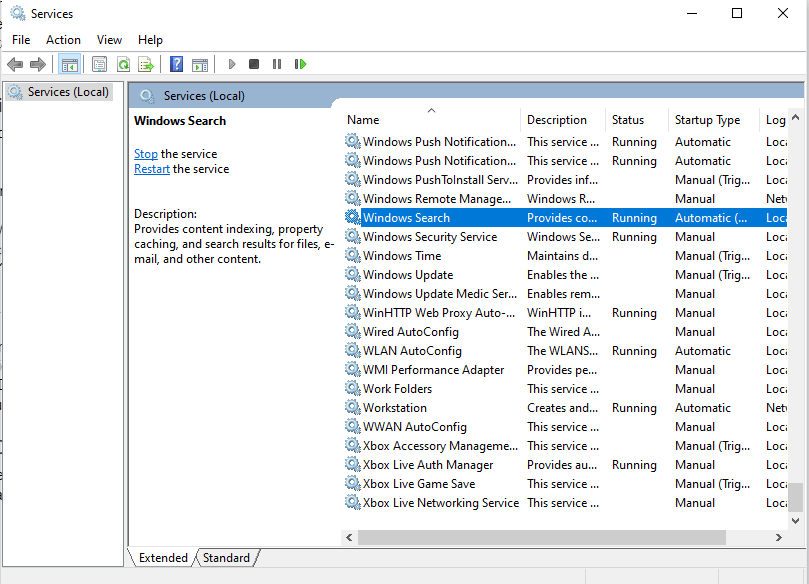Open the View menu
Image resolution: width=809 pixels, height=584 pixels.
(109, 39)
